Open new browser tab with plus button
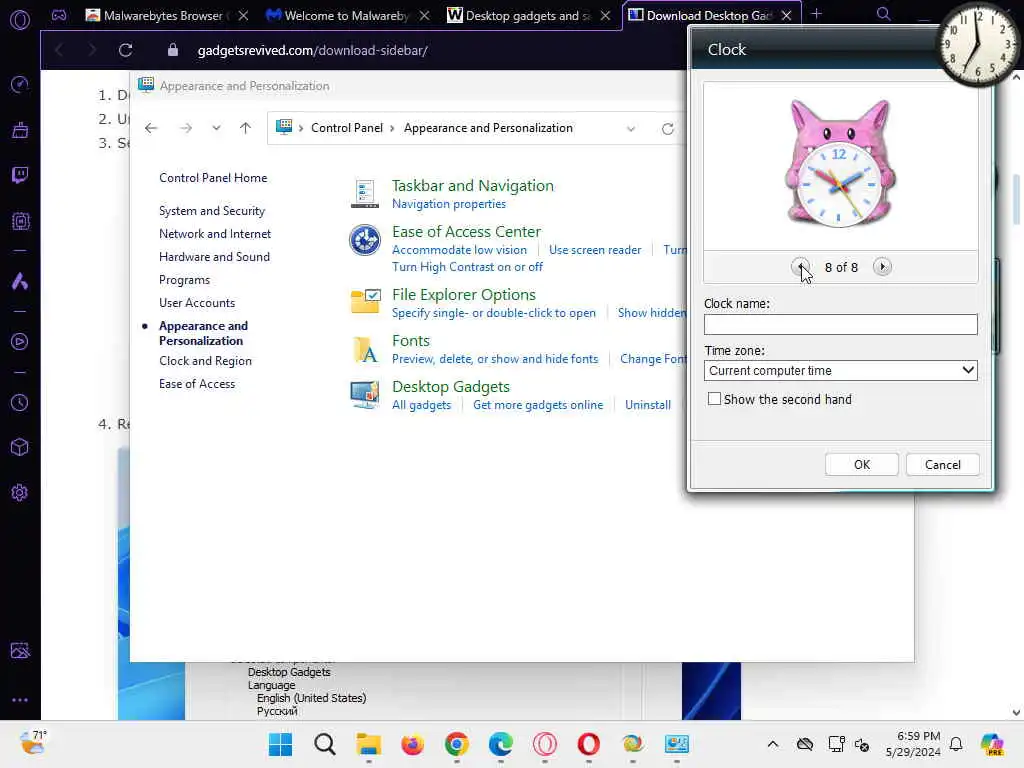 [x=816, y=14]
